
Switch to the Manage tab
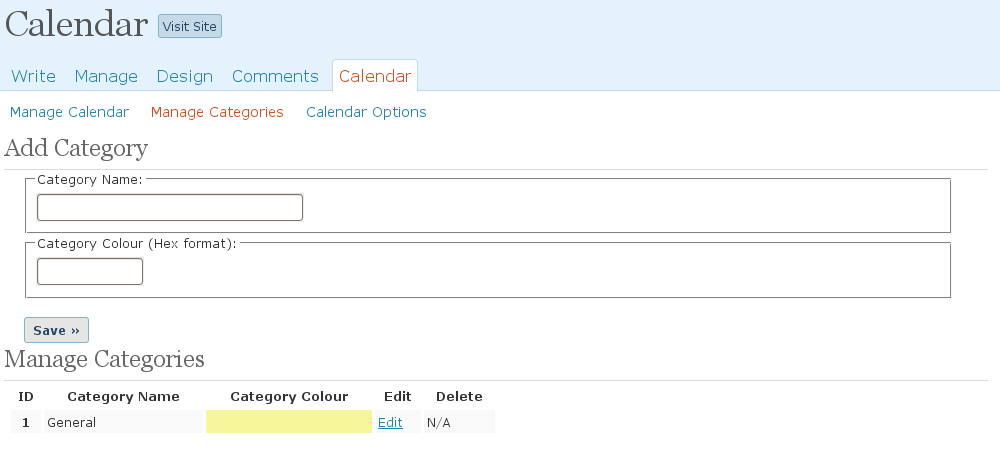coord(106,76)
